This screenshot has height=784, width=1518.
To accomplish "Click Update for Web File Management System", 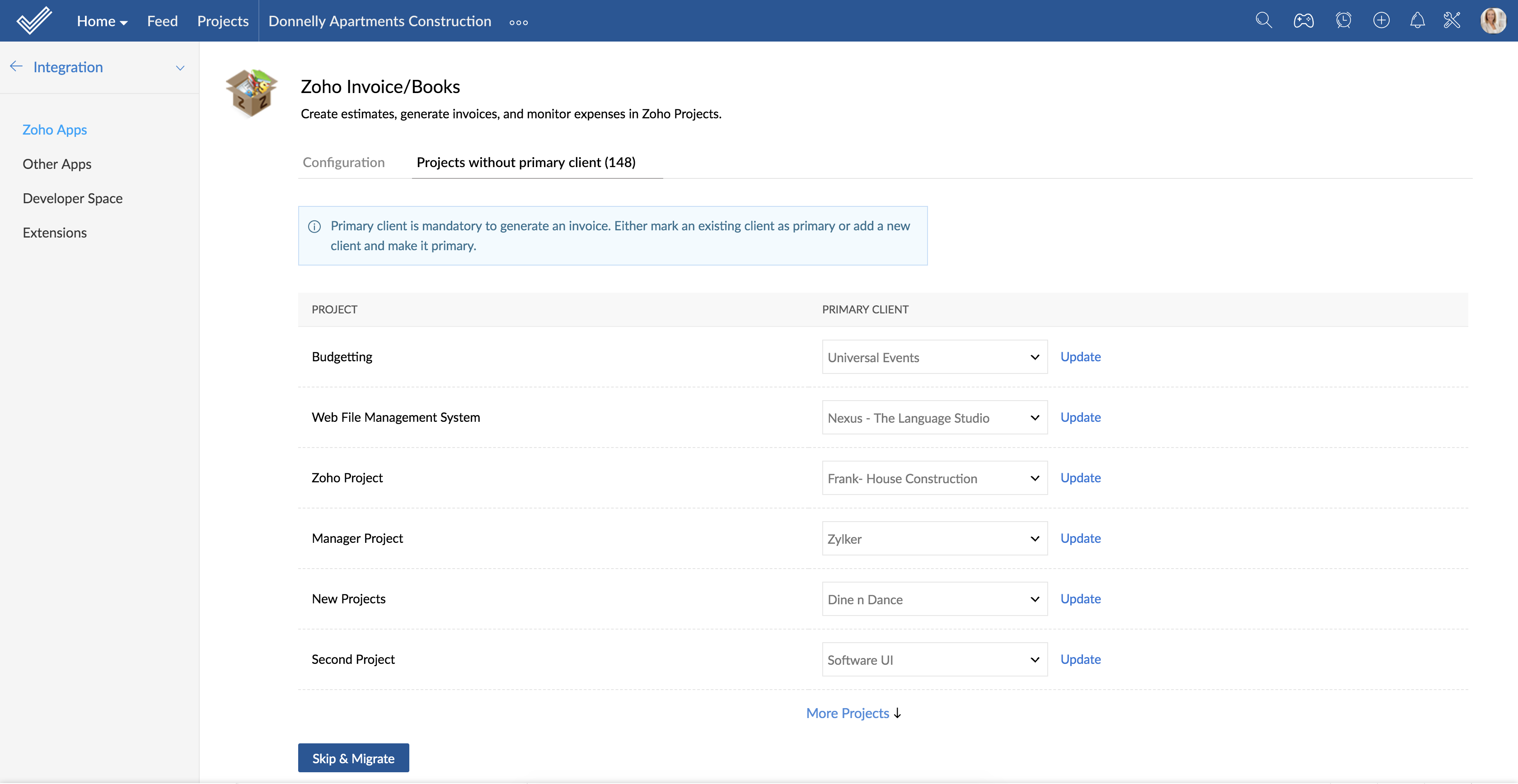I will point(1080,417).
